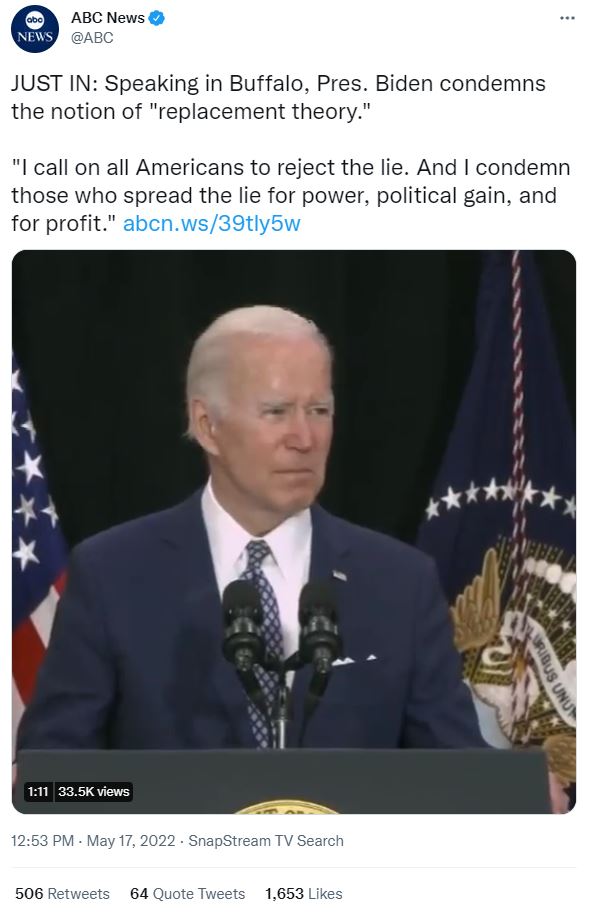Open the 12:53 PM timestamp link
The height and width of the screenshot is (913, 589).
tap(42, 841)
